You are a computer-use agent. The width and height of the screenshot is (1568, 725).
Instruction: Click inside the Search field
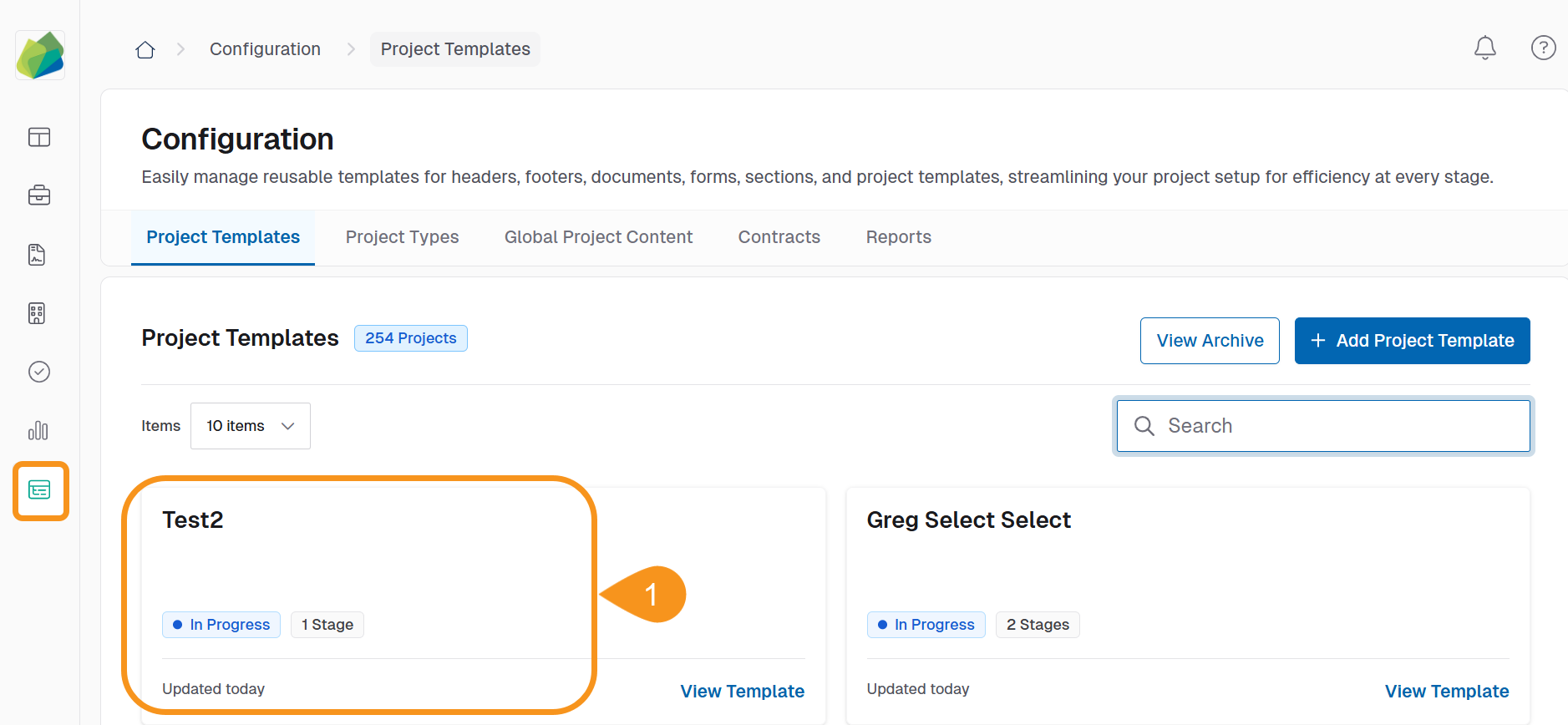coord(1323,425)
